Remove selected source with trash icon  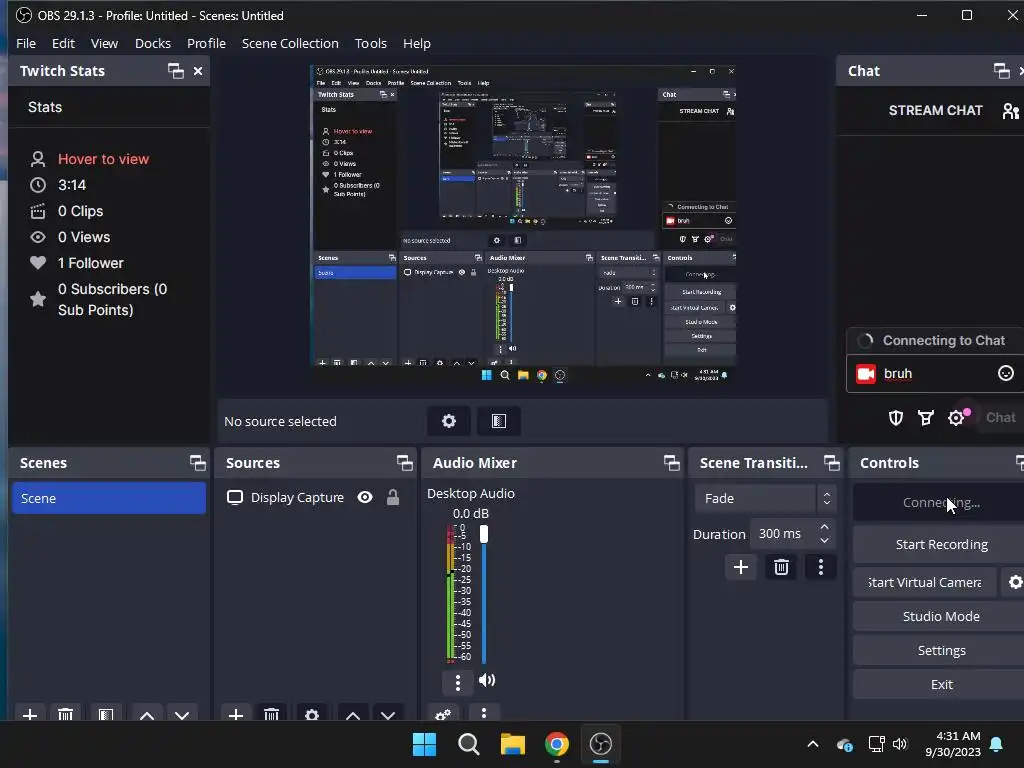pos(272,714)
